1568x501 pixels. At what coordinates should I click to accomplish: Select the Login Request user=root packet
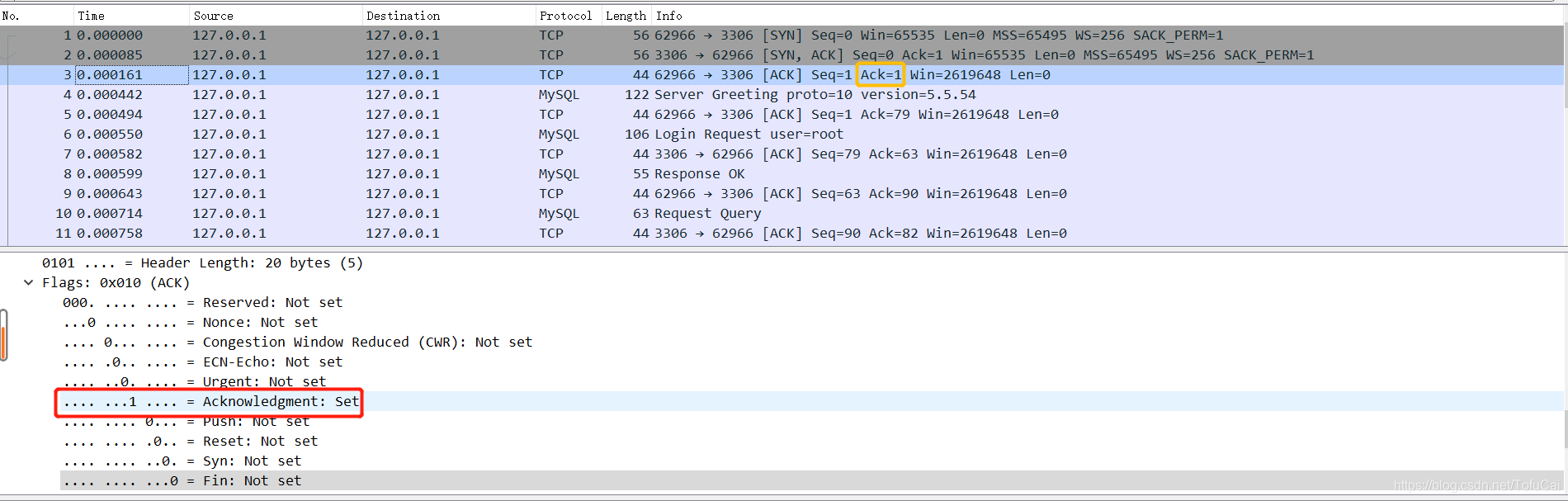tap(782, 135)
